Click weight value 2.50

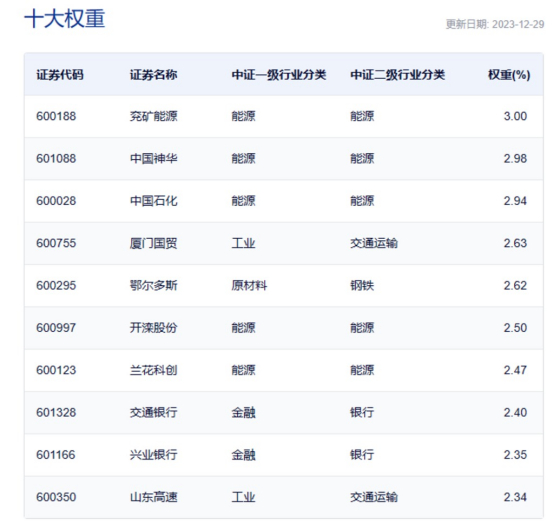(x=515, y=328)
